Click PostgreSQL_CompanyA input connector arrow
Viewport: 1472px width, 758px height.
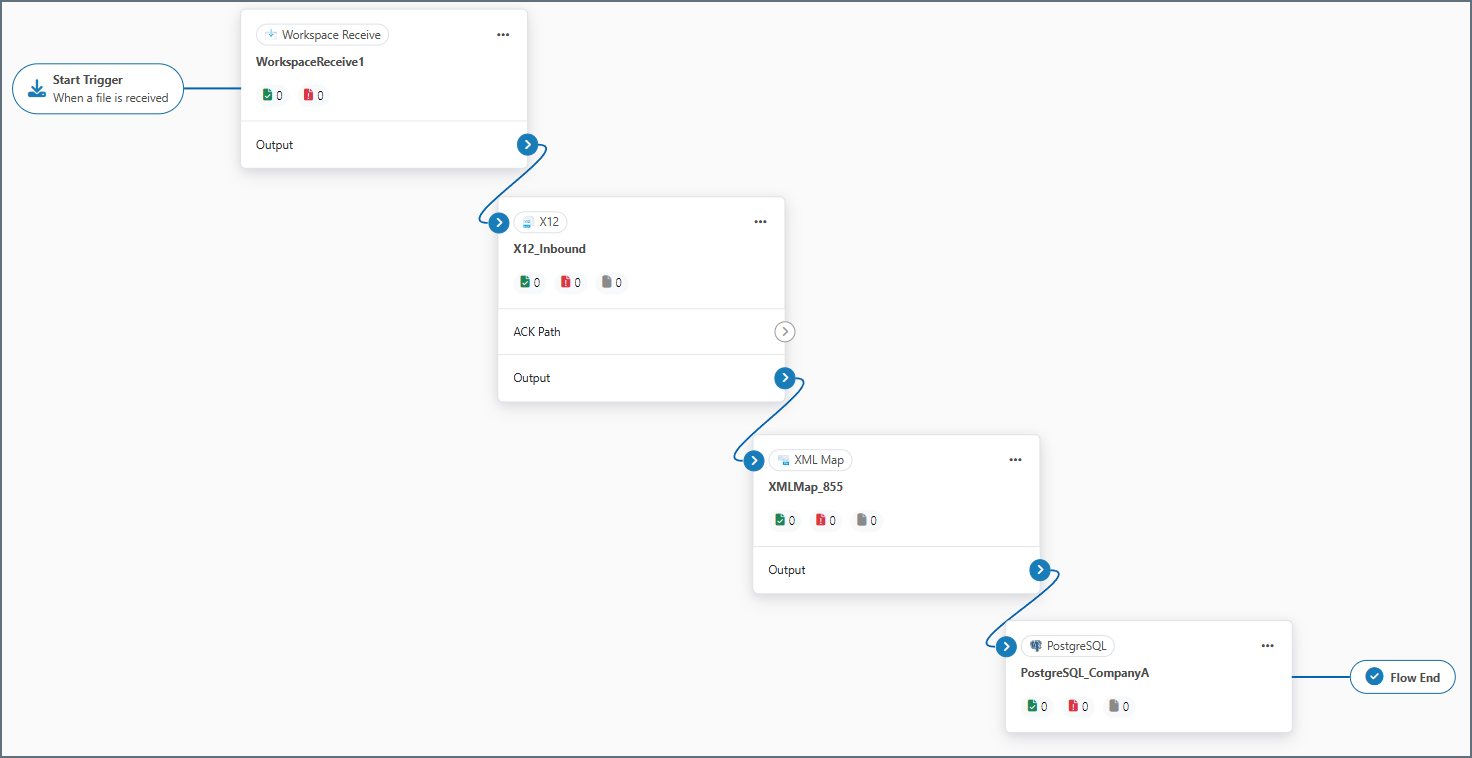pos(1007,646)
